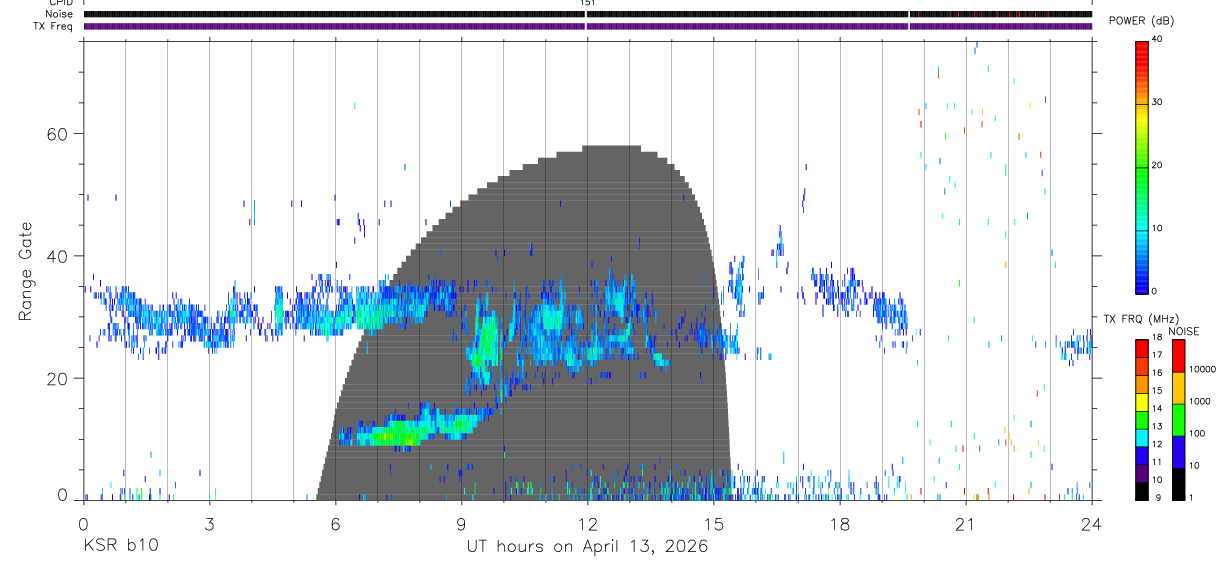Click the '151' CPID value at top

pyautogui.click(x=587, y=3)
